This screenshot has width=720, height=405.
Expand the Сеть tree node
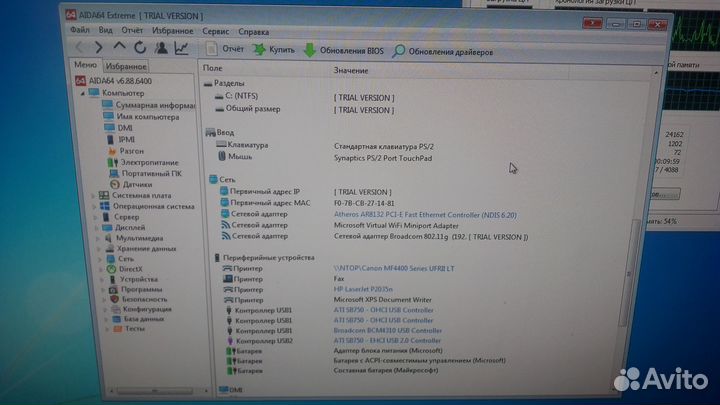tap(101, 259)
